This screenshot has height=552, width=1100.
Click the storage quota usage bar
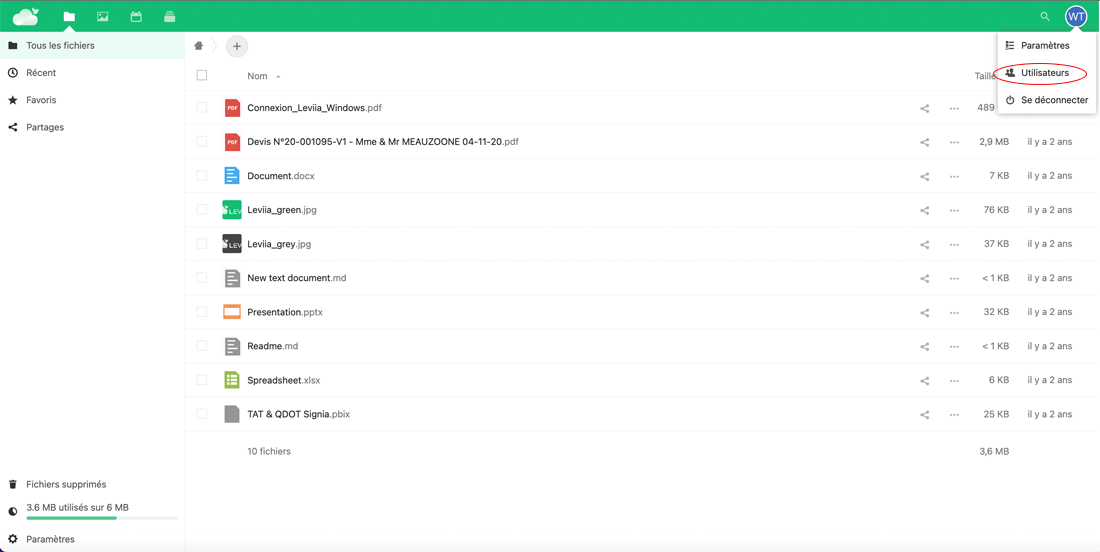coord(102,518)
